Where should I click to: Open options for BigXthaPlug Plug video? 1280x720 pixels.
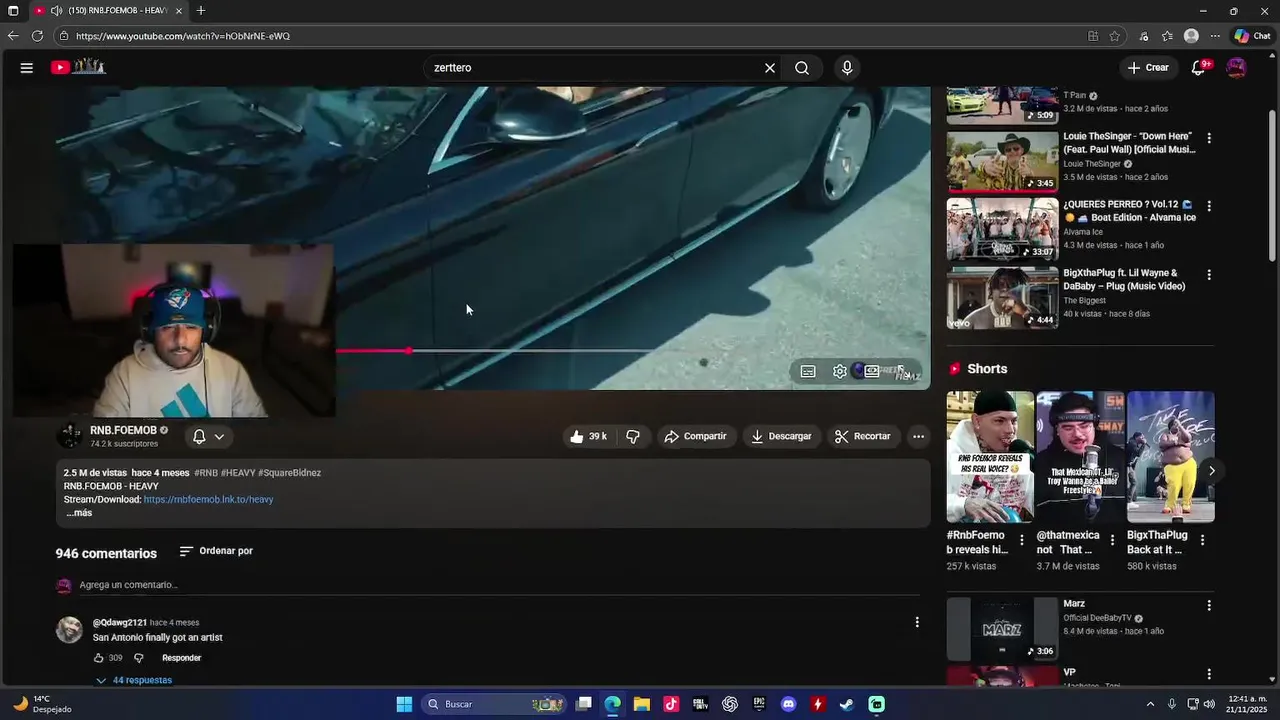click(1209, 274)
